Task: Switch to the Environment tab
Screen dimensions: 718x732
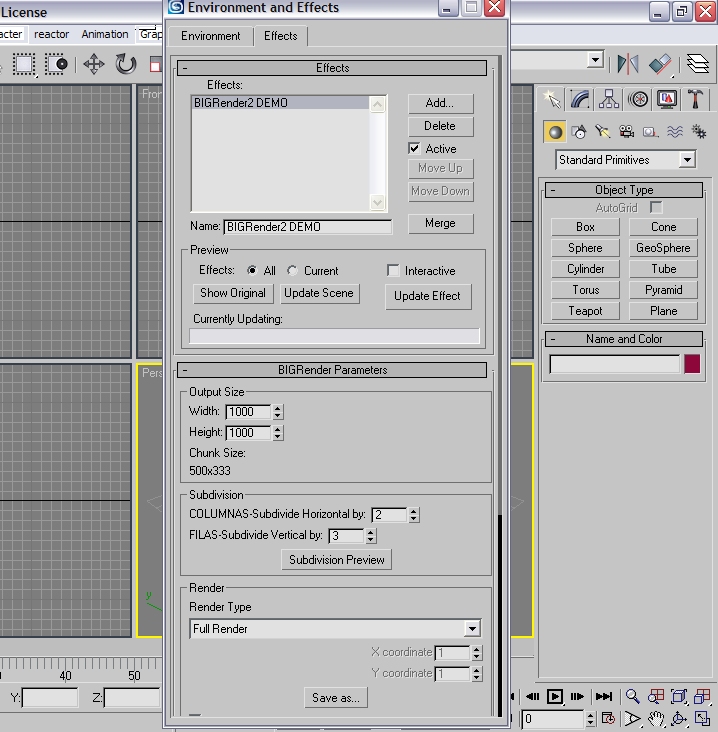Action: click(x=211, y=36)
